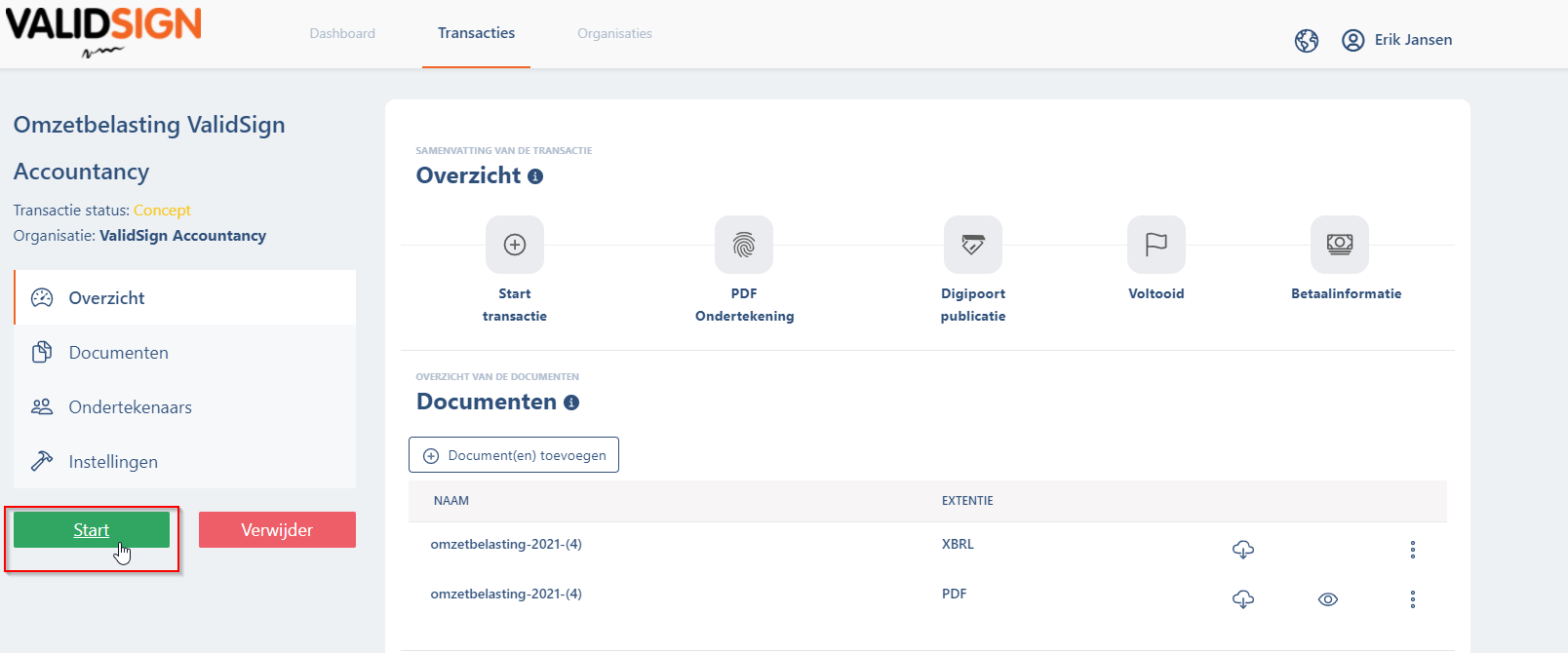The height and width of the screenshot is (653, 1568).
Task: Click the green Start button
Action: tap(92, 530)
